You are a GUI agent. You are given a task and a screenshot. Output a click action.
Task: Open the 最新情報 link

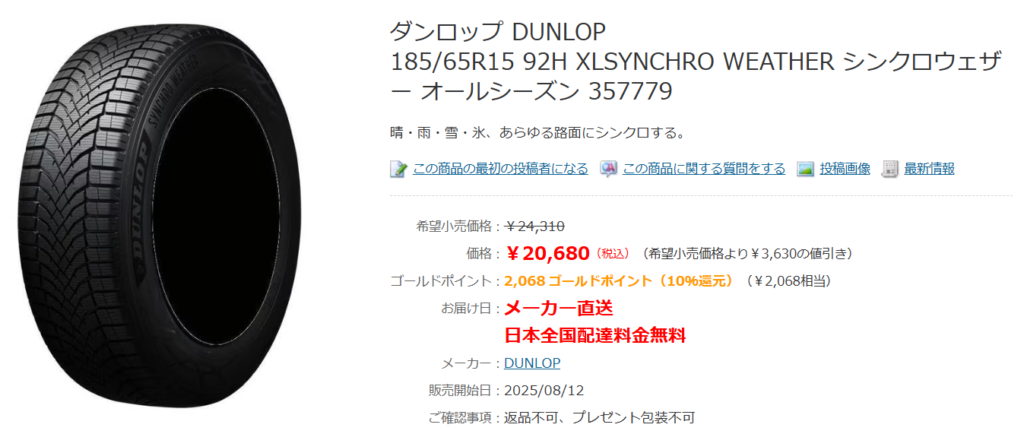click(x=929, y=169)
